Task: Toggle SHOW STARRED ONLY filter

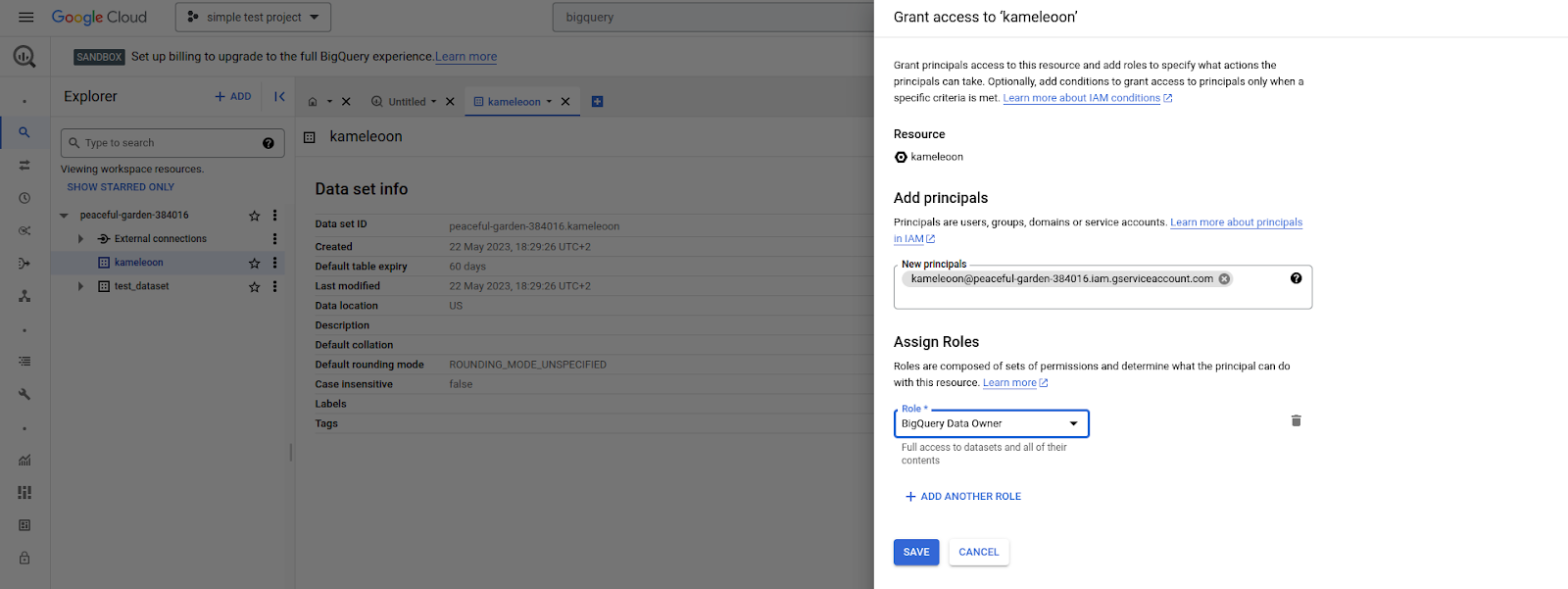Action: (x=121, y=187)
